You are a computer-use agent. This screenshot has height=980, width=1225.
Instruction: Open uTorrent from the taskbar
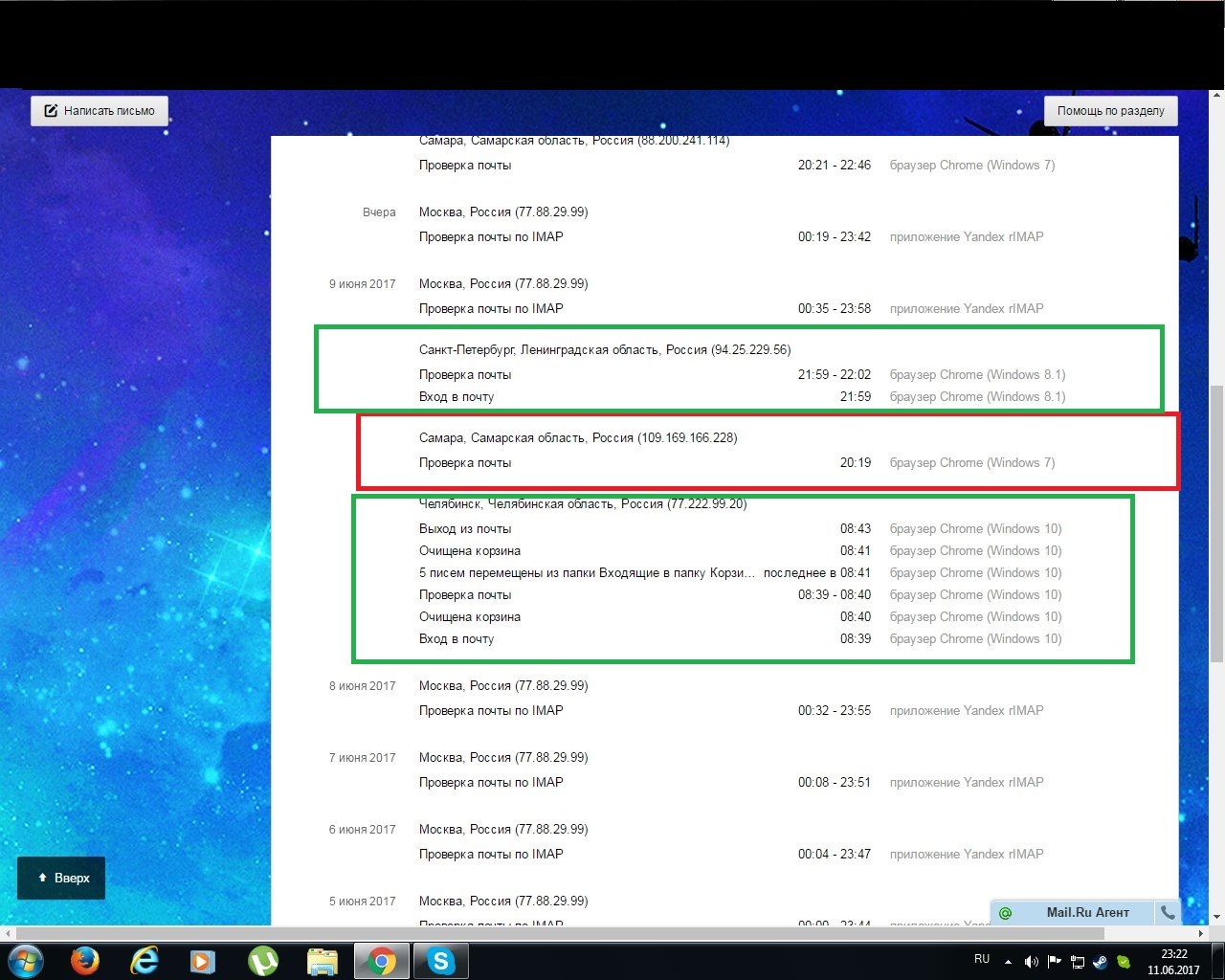point(262,961)
